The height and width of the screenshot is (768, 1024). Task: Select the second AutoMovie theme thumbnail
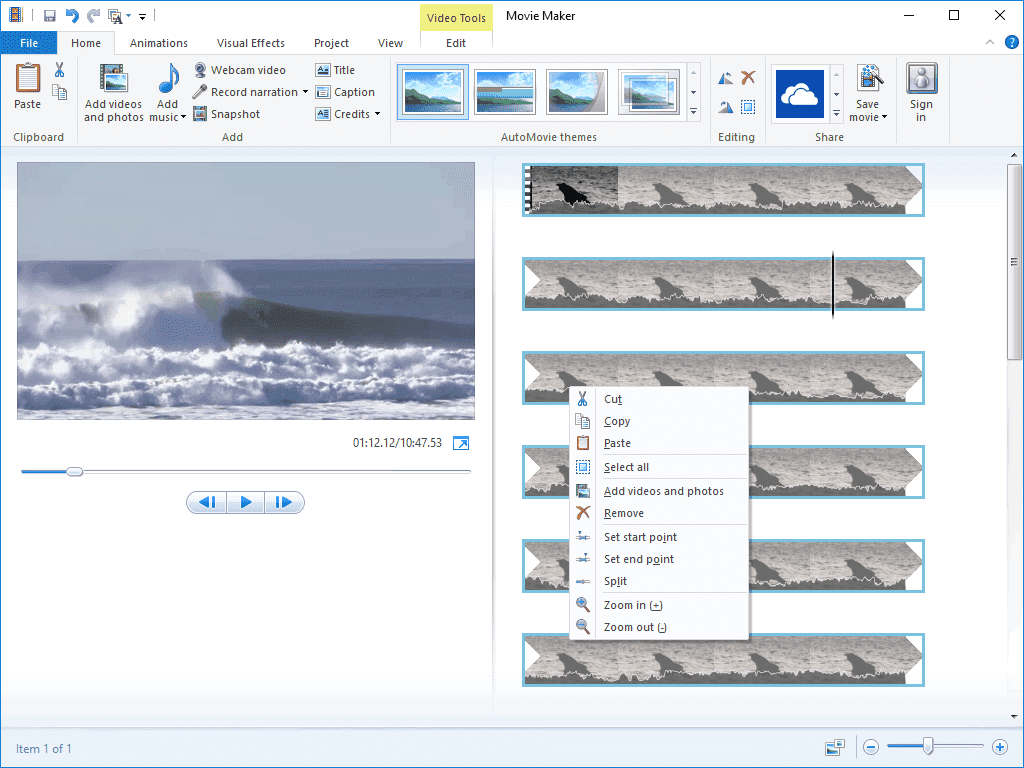[x=505, y=92]
